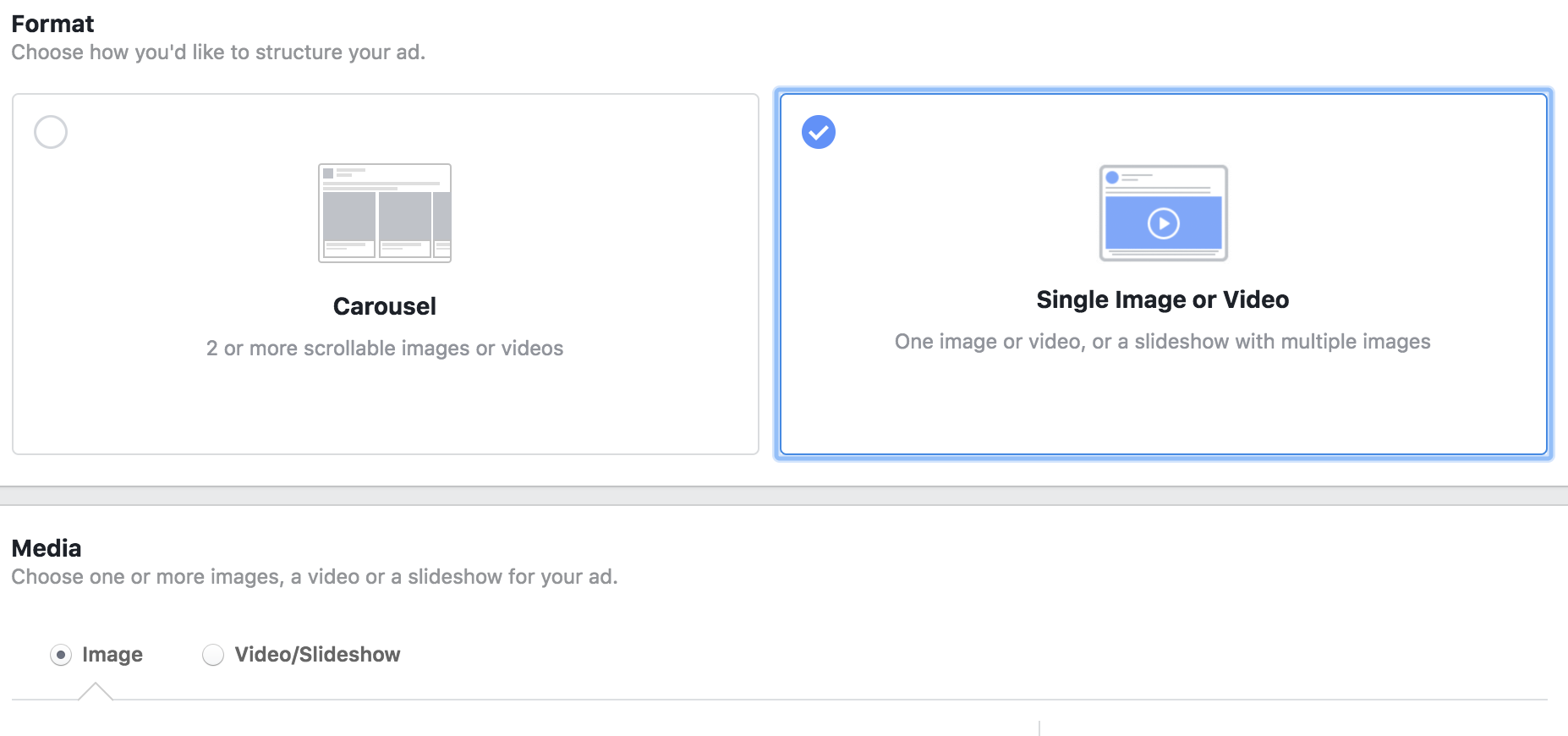
Task: Select the Video/Slideshow radio button
Action: [213, 655]
